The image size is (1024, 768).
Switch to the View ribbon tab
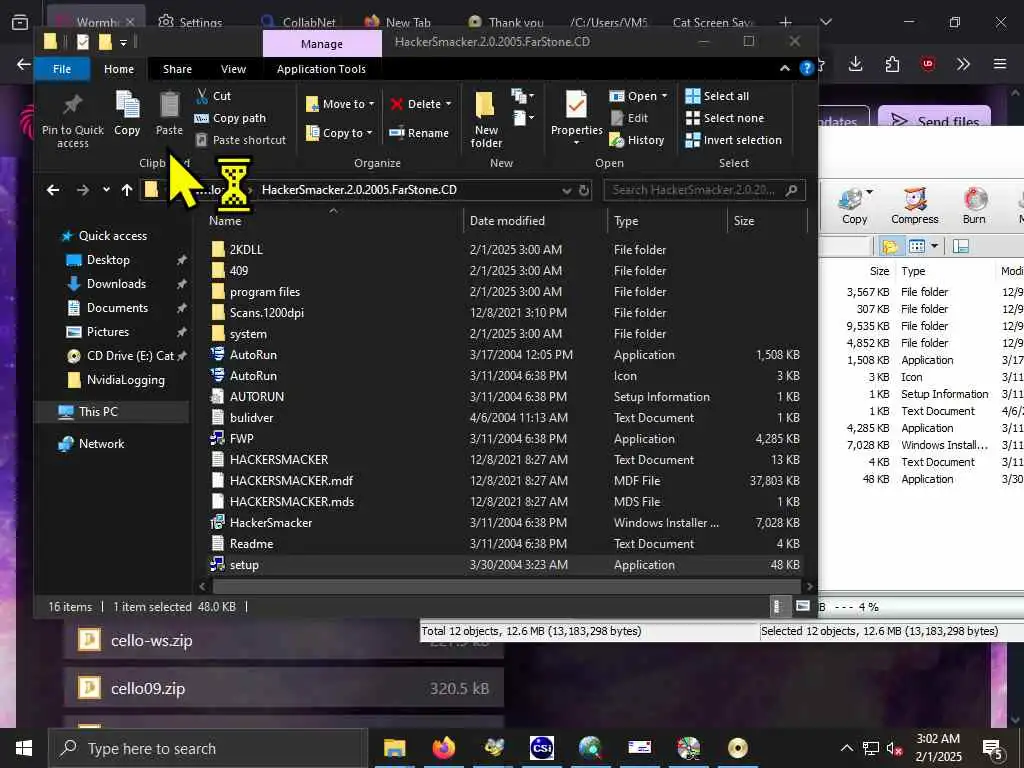(233, 69)
